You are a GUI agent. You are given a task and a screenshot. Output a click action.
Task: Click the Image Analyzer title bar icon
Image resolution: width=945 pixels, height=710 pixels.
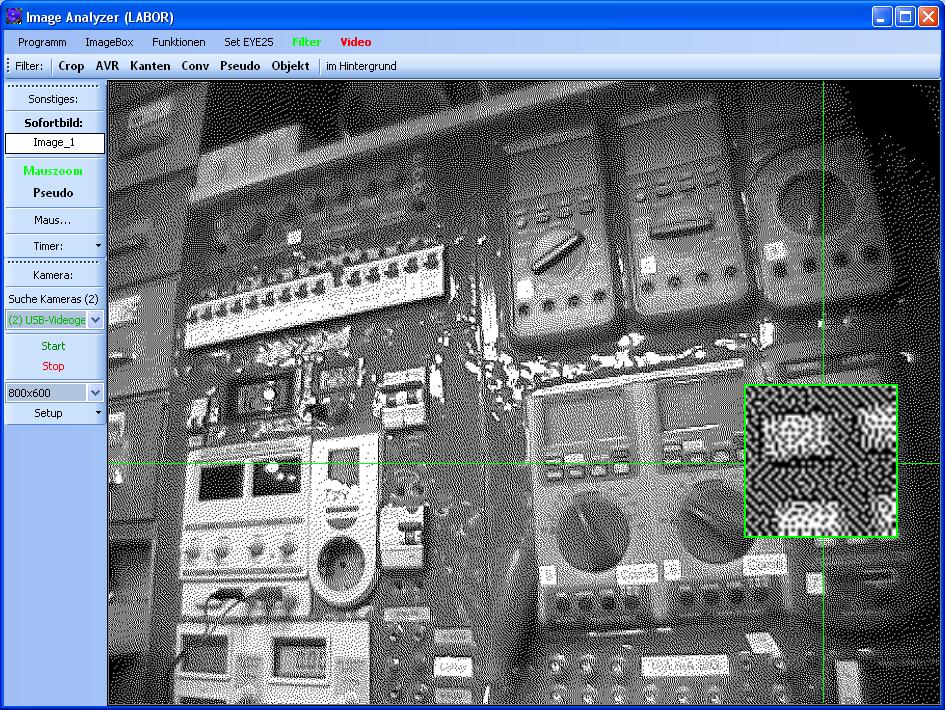click(13, 16)
